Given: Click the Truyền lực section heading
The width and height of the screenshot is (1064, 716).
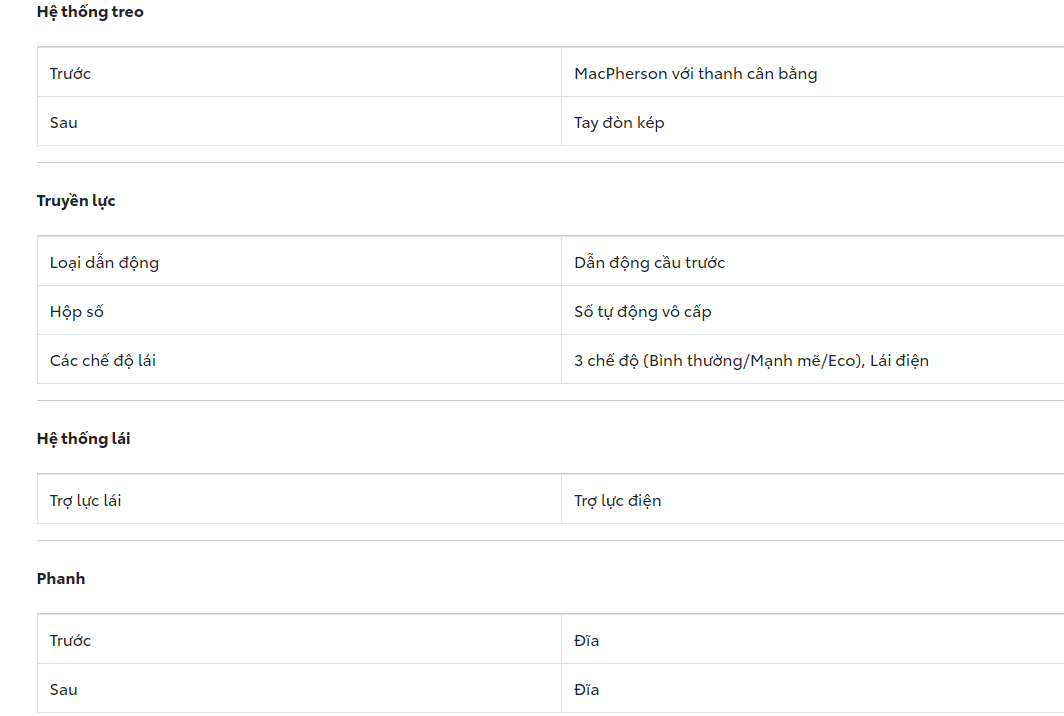Looking at the screenshot, I should [76, 200].
